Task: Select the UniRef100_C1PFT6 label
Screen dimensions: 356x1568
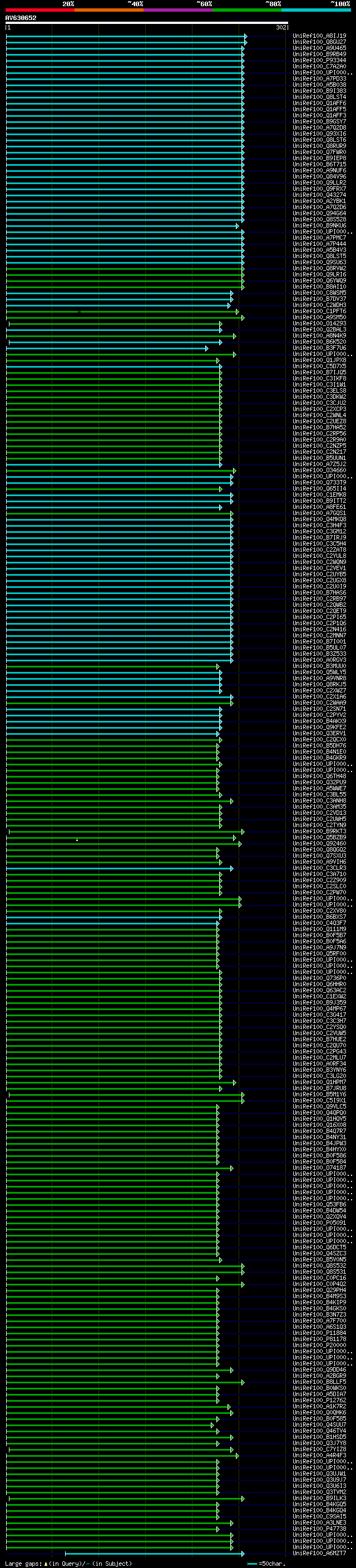Action: point(319,311)
